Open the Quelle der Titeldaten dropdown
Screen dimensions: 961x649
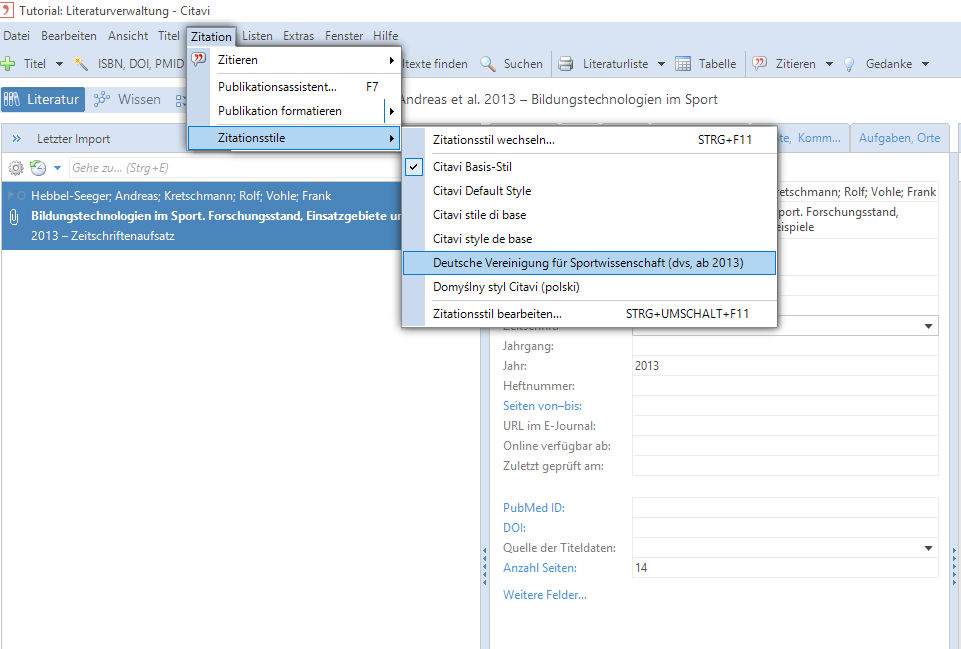point(929,548)
